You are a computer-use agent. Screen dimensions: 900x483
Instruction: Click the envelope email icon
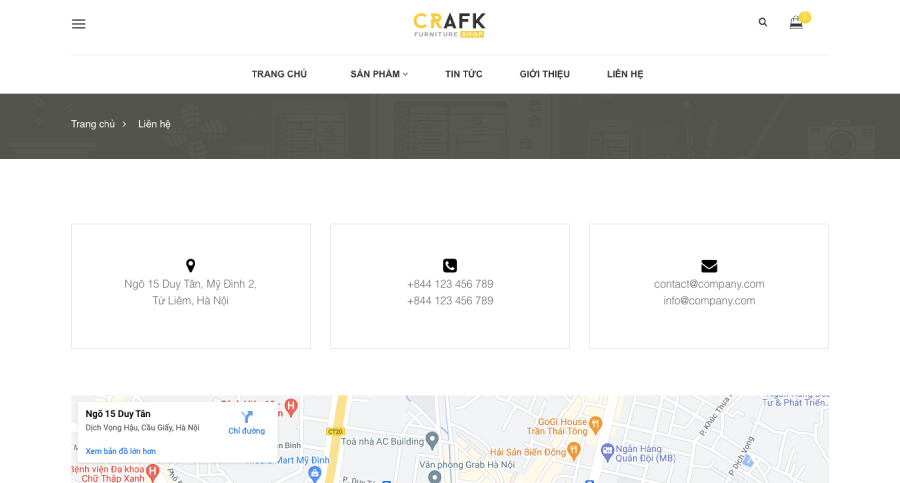click(709, 266)
